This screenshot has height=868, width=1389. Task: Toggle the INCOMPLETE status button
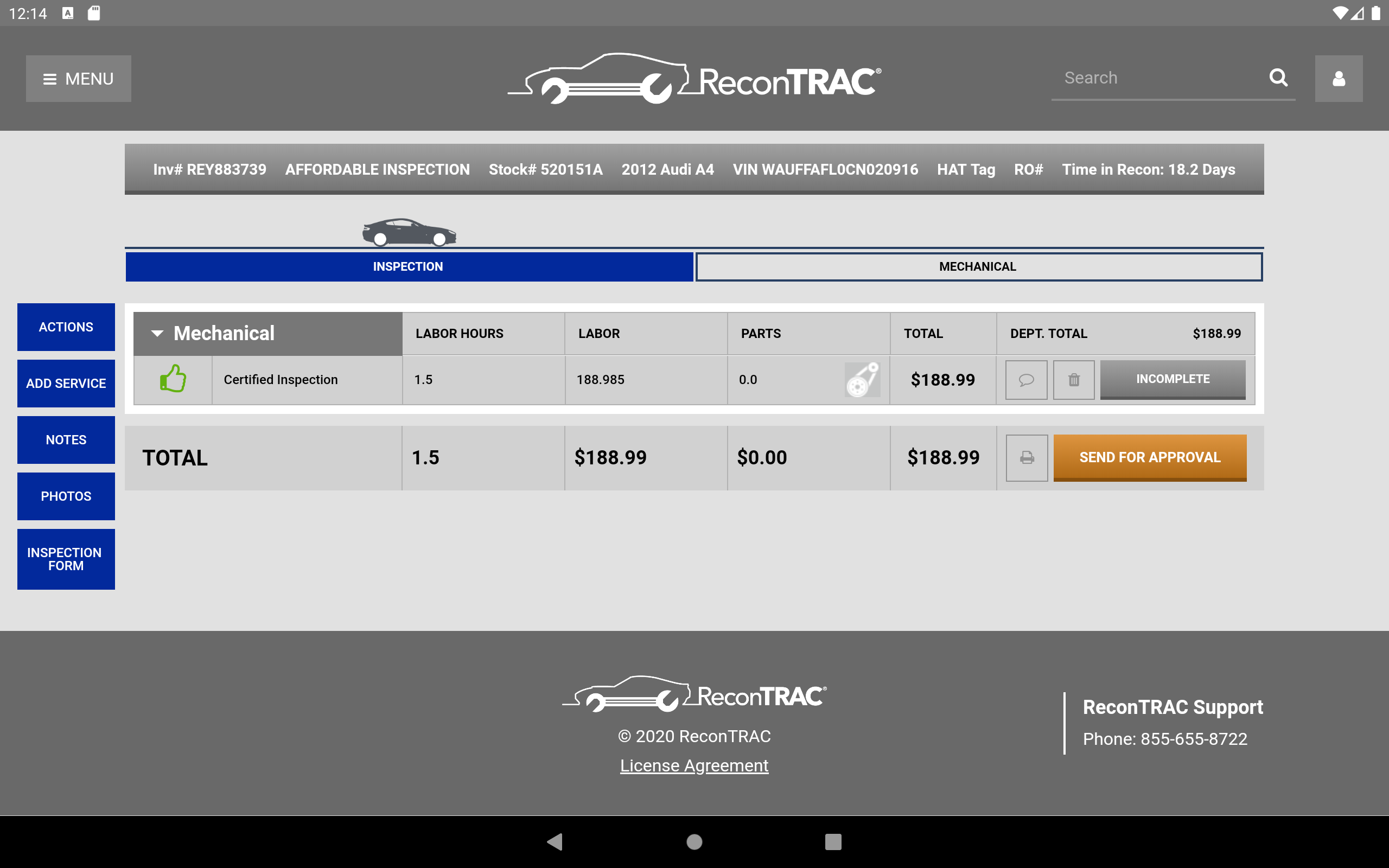tap(1173, 379)
